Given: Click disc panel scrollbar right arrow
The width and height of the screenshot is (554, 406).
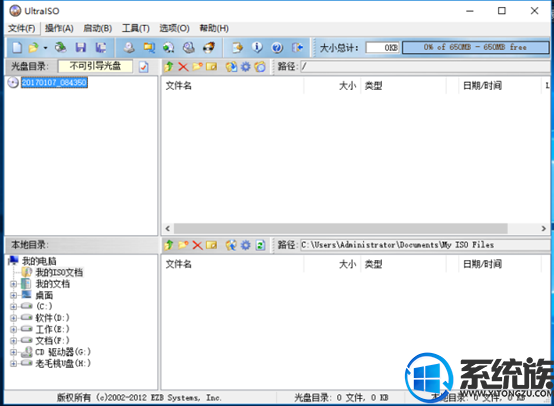Looking at the screenshot, I should click(x=544, y=229).
